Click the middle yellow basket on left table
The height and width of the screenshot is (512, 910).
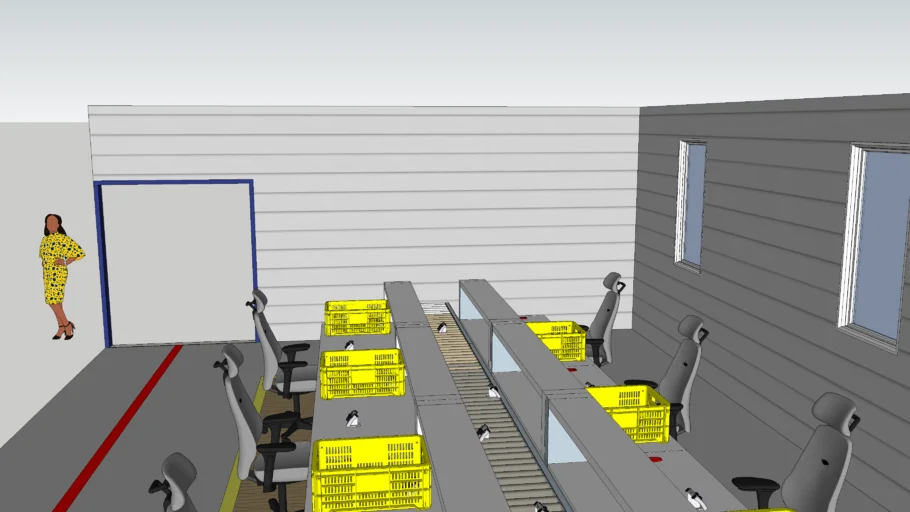pos(362,372)
